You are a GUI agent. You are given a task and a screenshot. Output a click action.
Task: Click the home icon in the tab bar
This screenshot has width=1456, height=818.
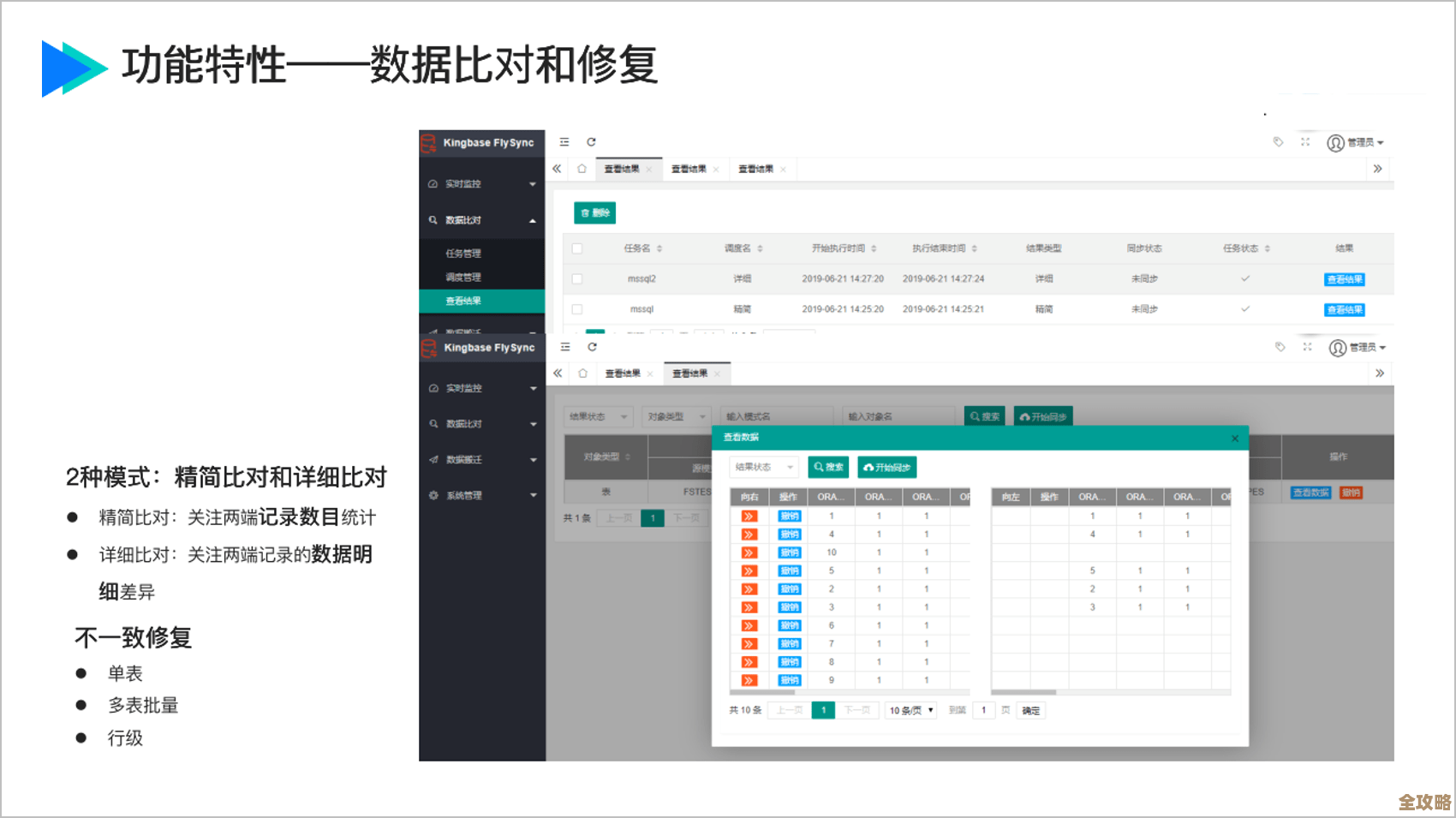point(583,169)
